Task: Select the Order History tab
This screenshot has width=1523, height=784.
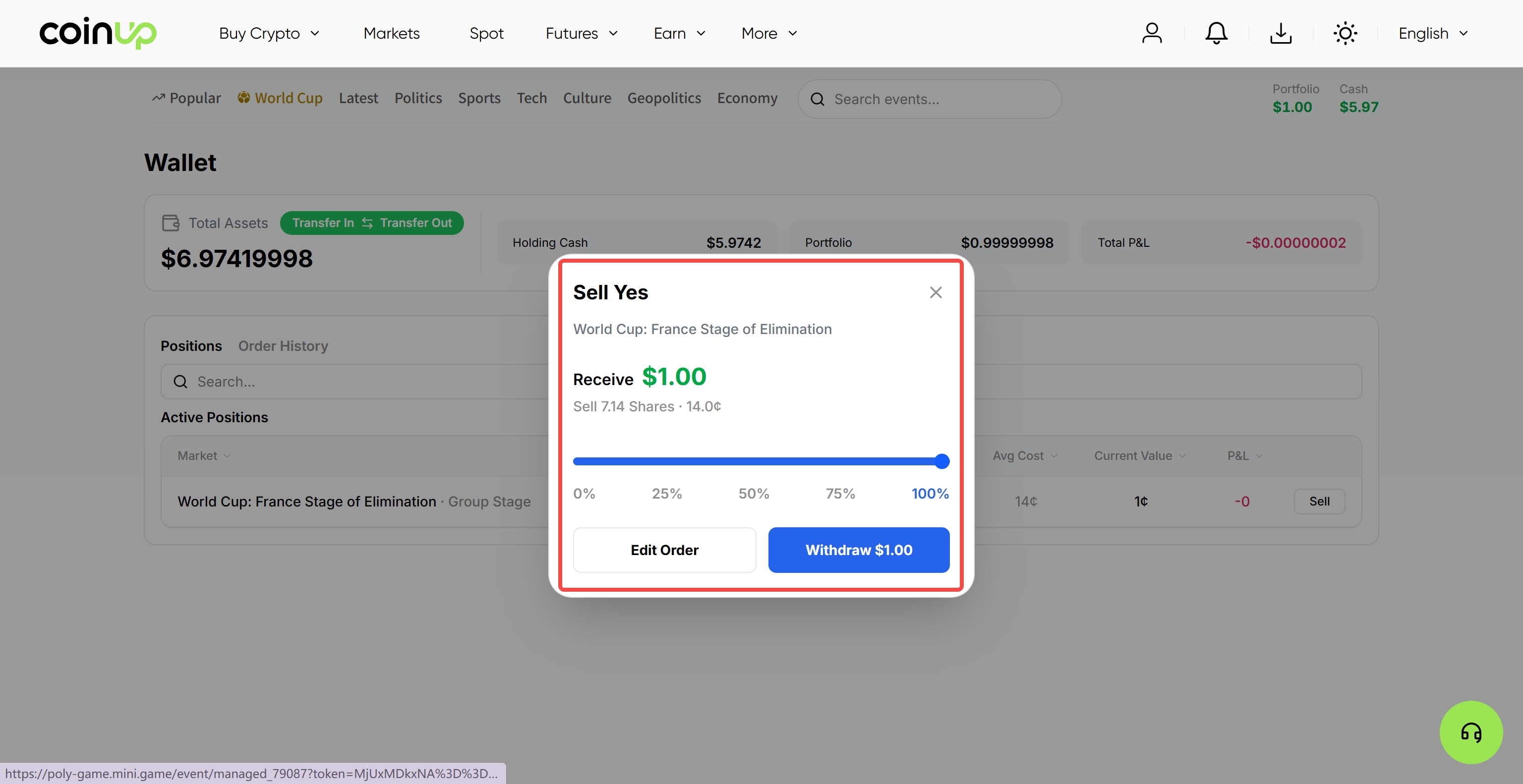Action: pyautogui.click(x=283, y=345)
